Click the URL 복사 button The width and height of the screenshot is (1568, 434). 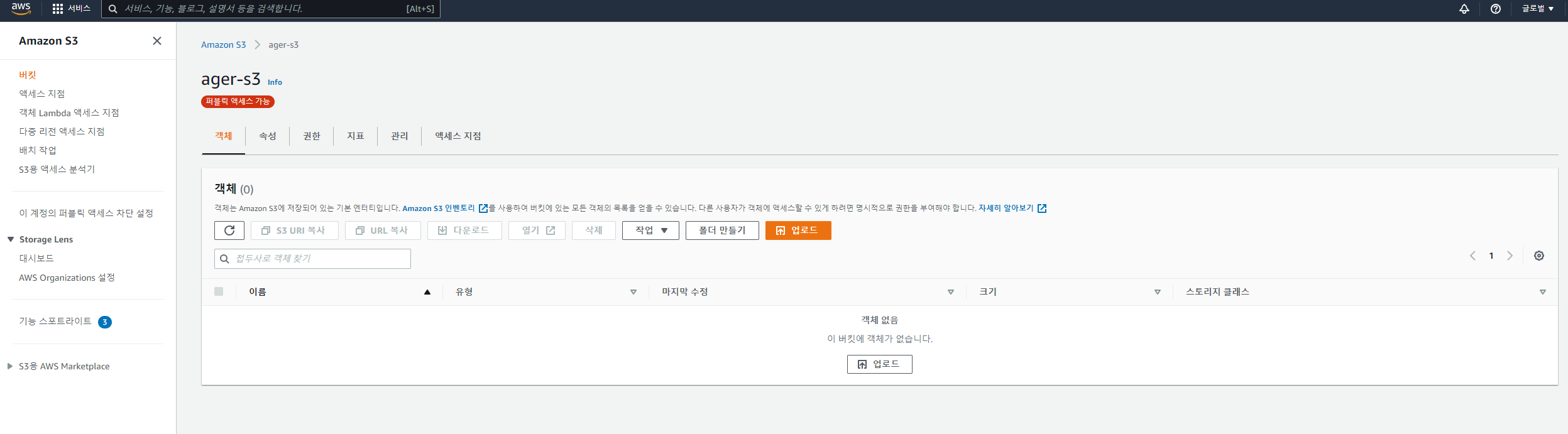coord(383,231)
